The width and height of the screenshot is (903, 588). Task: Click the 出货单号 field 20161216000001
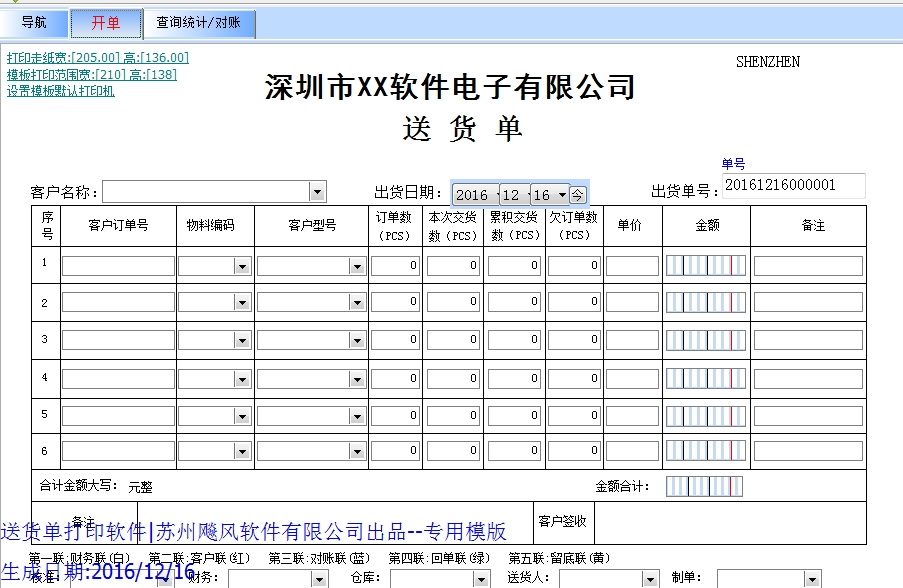(794, 185)
